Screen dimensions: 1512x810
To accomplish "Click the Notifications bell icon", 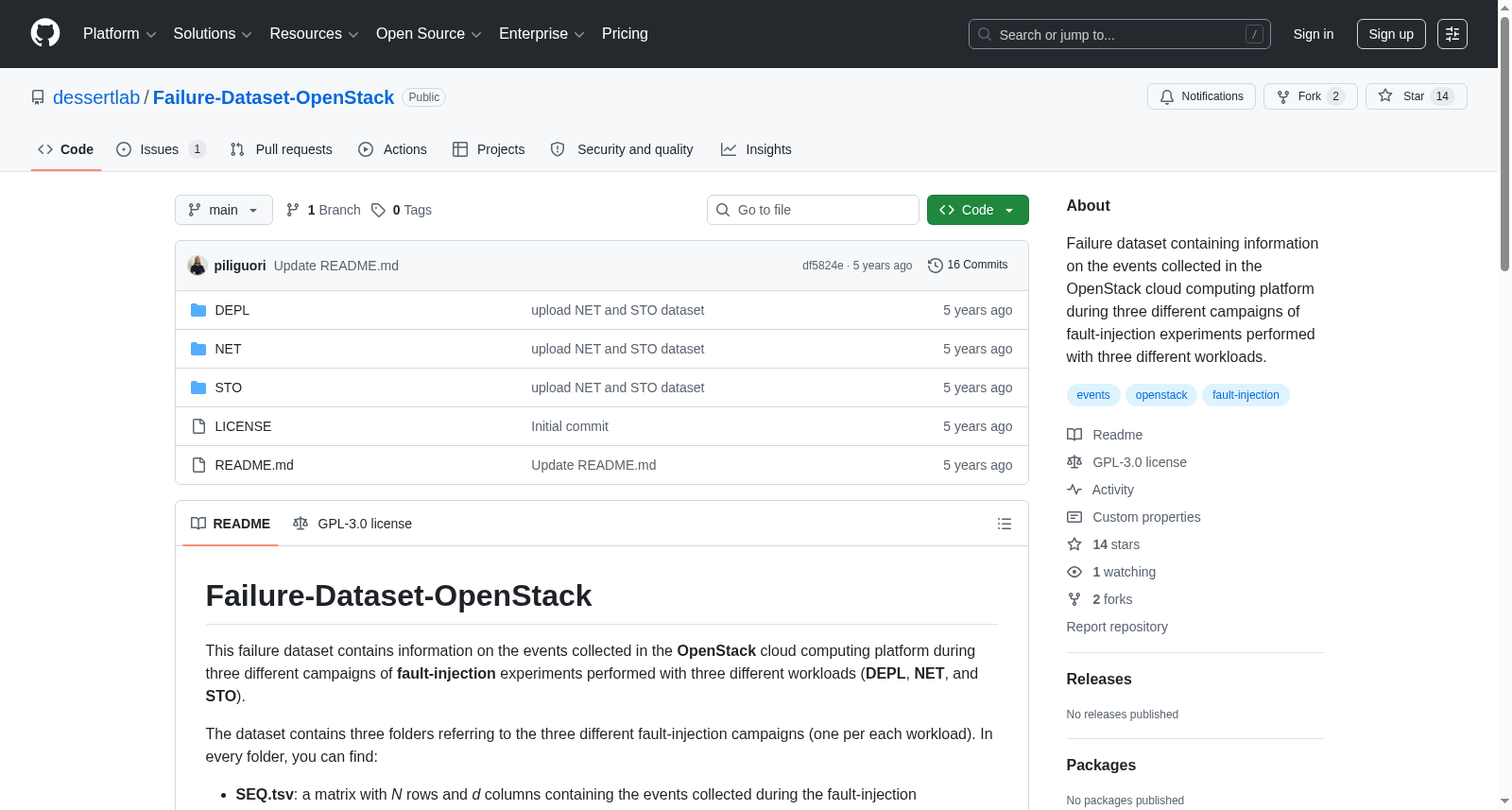I will coord(1167,96).
